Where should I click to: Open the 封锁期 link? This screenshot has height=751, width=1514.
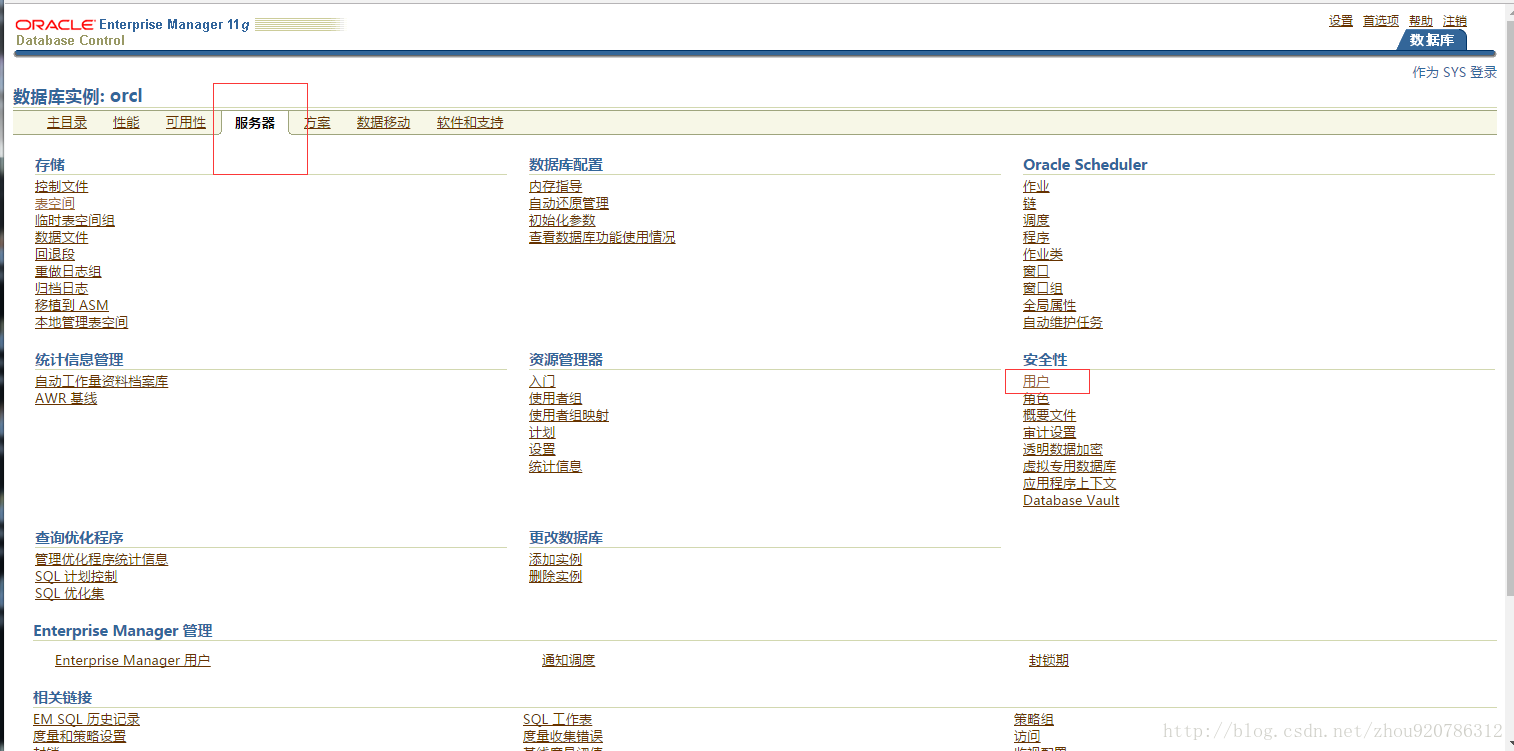click(x=1049, y=661)
